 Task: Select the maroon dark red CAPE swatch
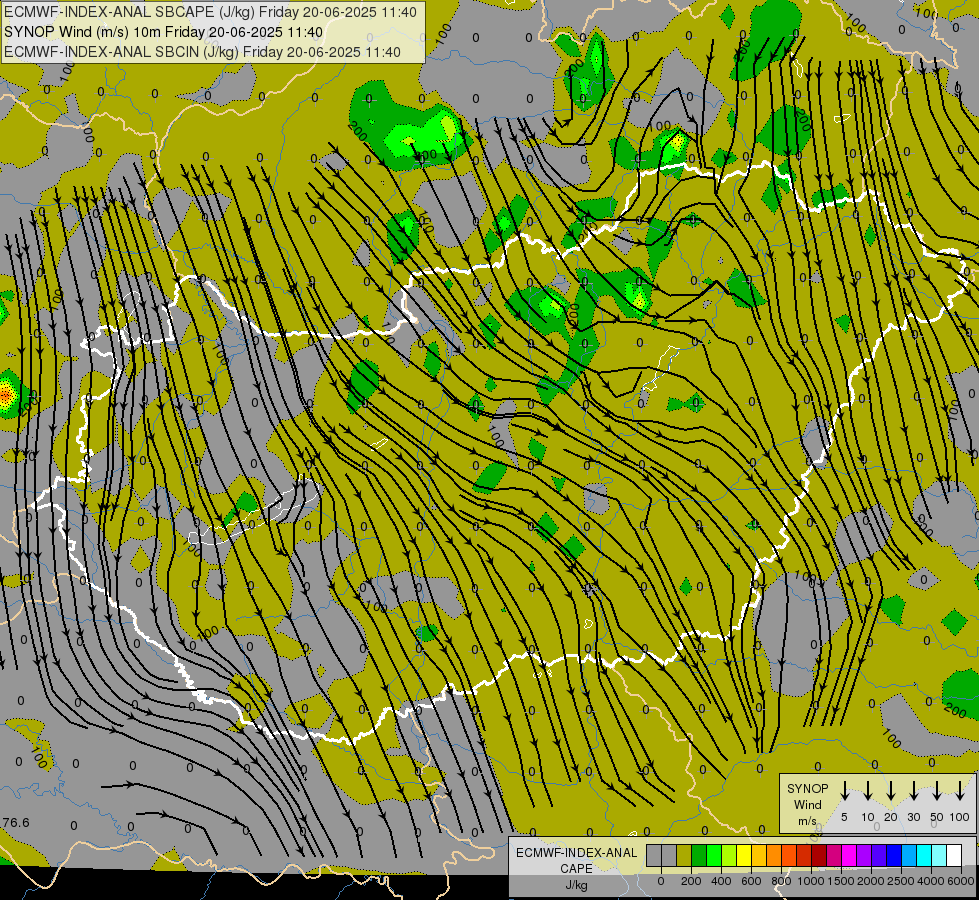click(x=820, y=855)
